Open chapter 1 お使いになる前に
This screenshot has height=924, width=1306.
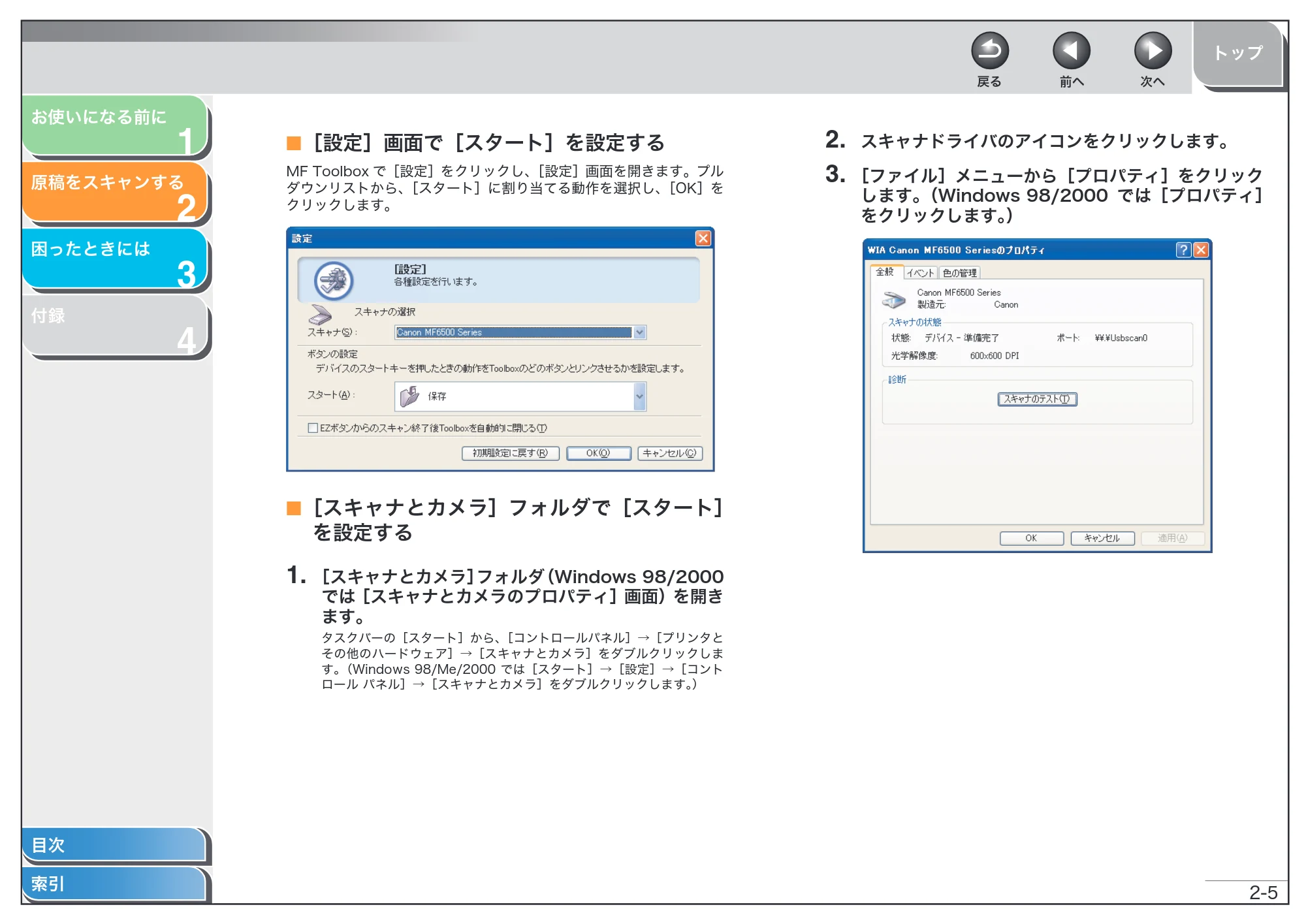coord(115,125)
